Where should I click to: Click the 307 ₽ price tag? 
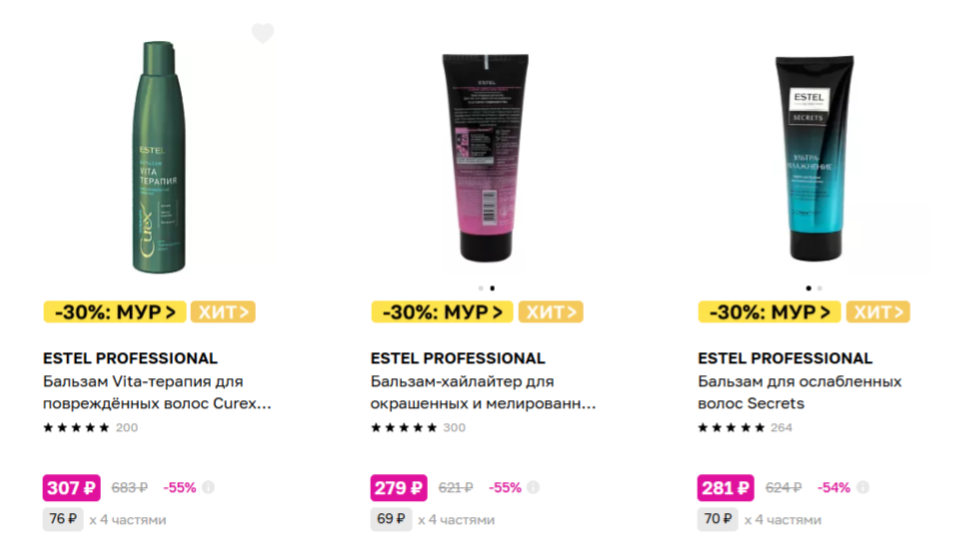click(71, 488)
